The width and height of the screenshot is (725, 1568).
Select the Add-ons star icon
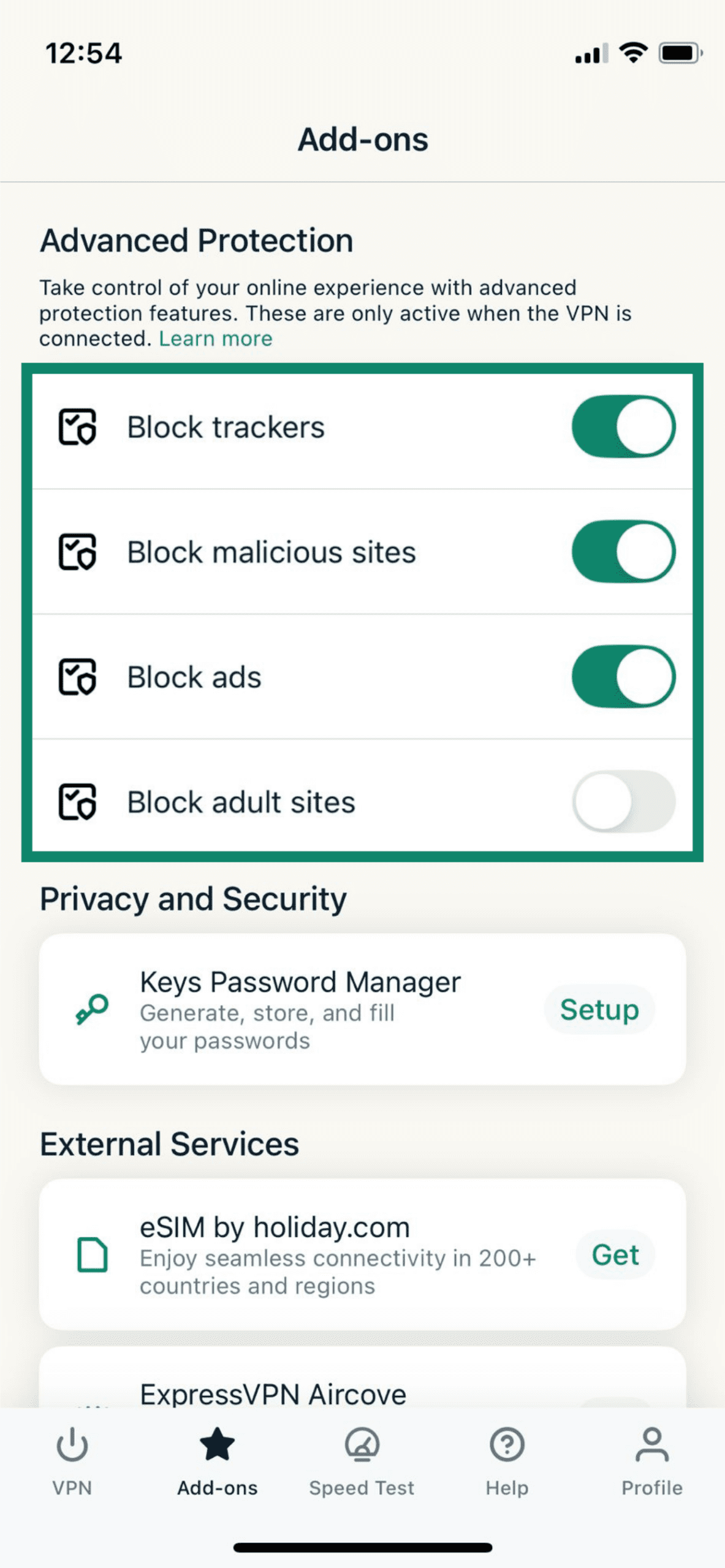coord(216,1444)
